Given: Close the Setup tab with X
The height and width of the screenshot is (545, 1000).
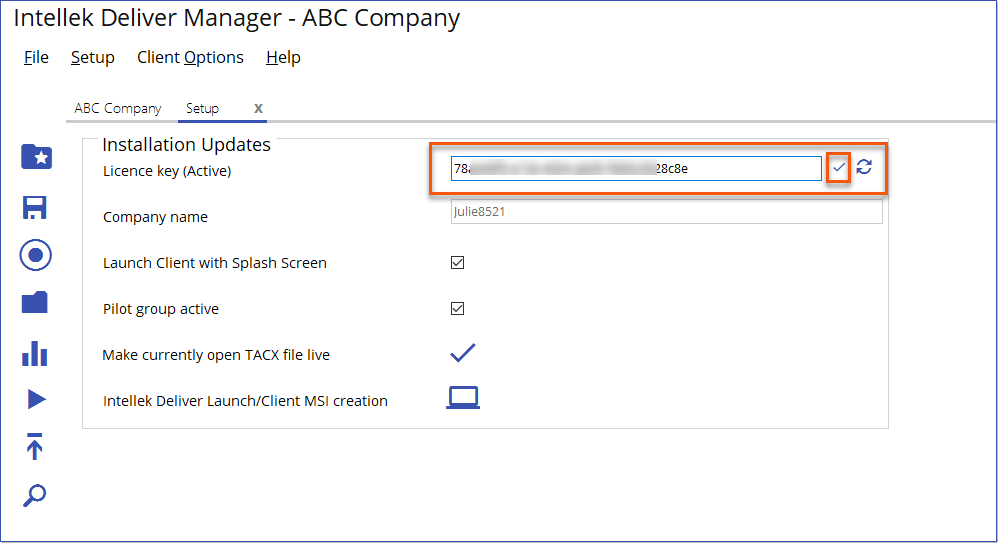Looking at the screenshot, I should (x=258, y=108).
